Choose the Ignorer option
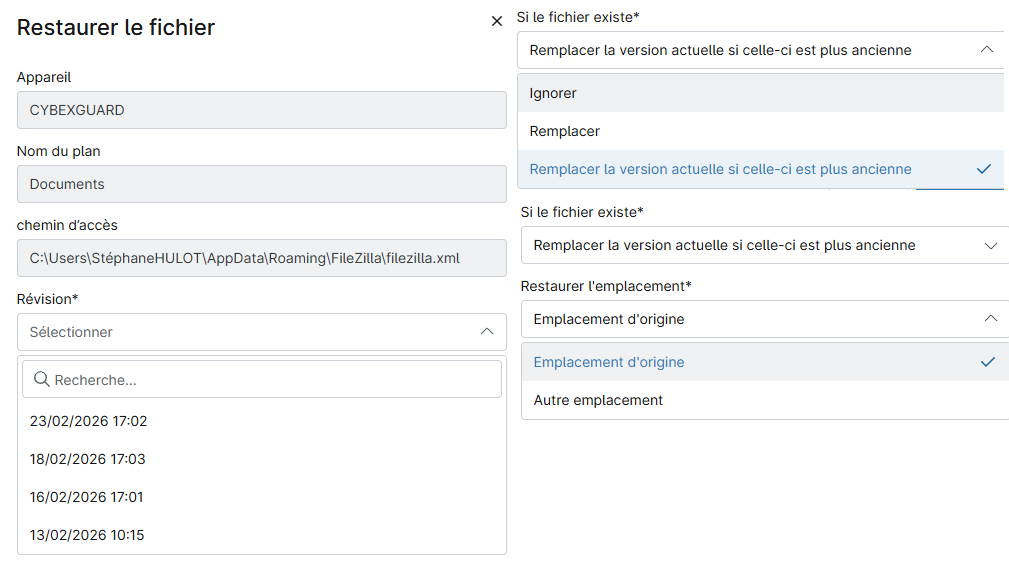 [553, 93]
